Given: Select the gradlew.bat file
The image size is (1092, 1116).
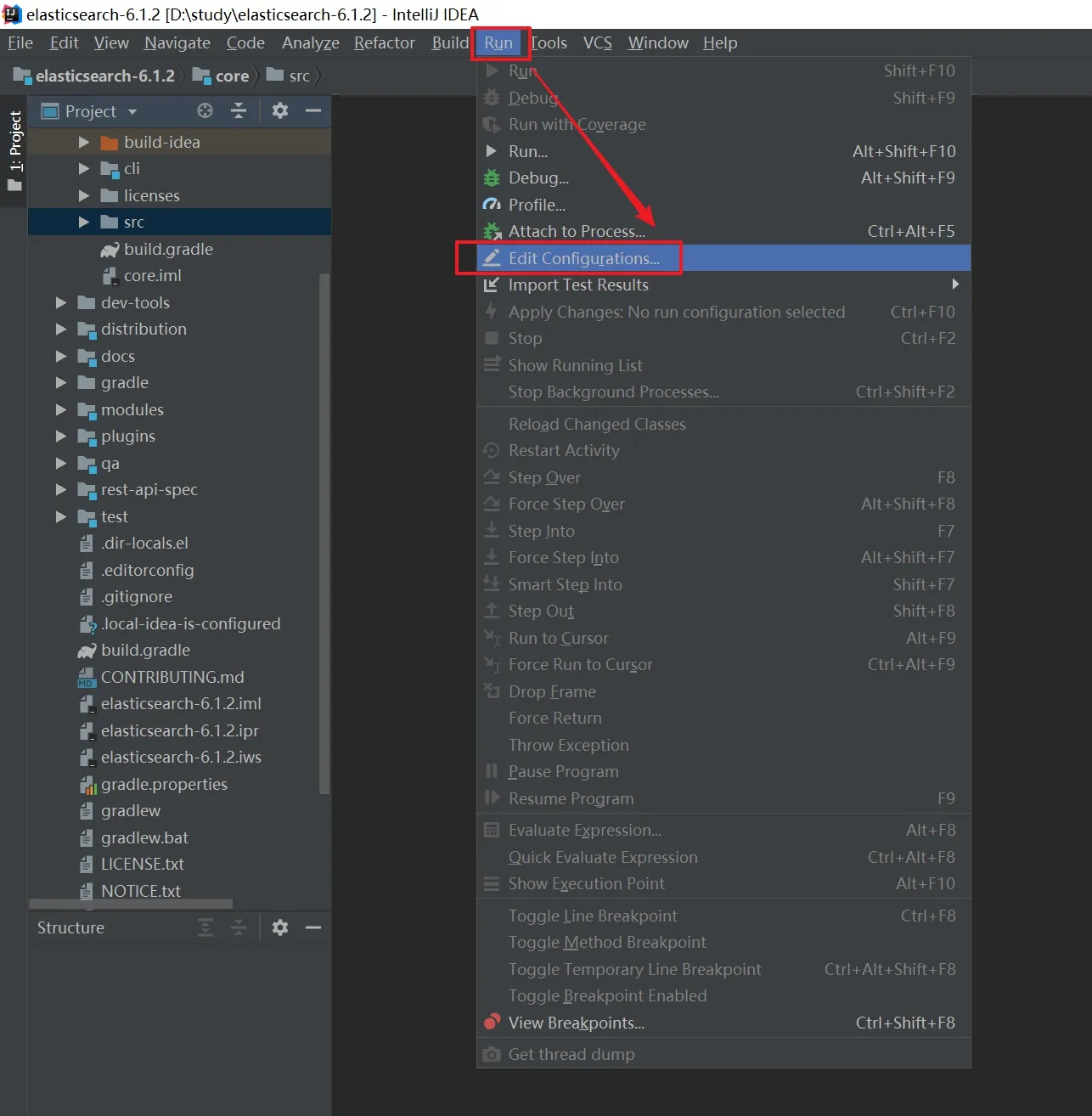Looking at the screenshot, I should coord(144,837).
